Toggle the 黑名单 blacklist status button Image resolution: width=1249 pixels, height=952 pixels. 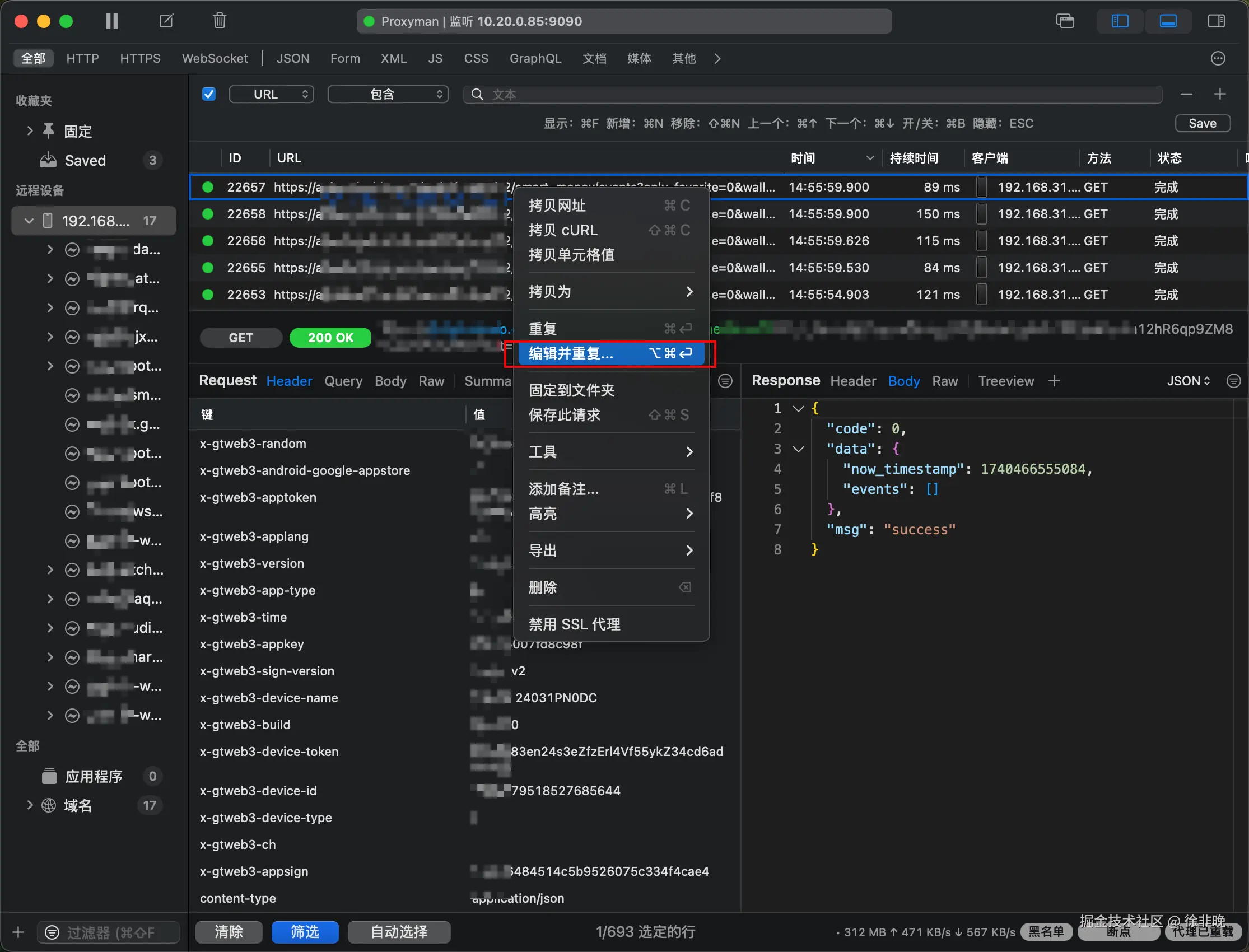point(1046,932)
